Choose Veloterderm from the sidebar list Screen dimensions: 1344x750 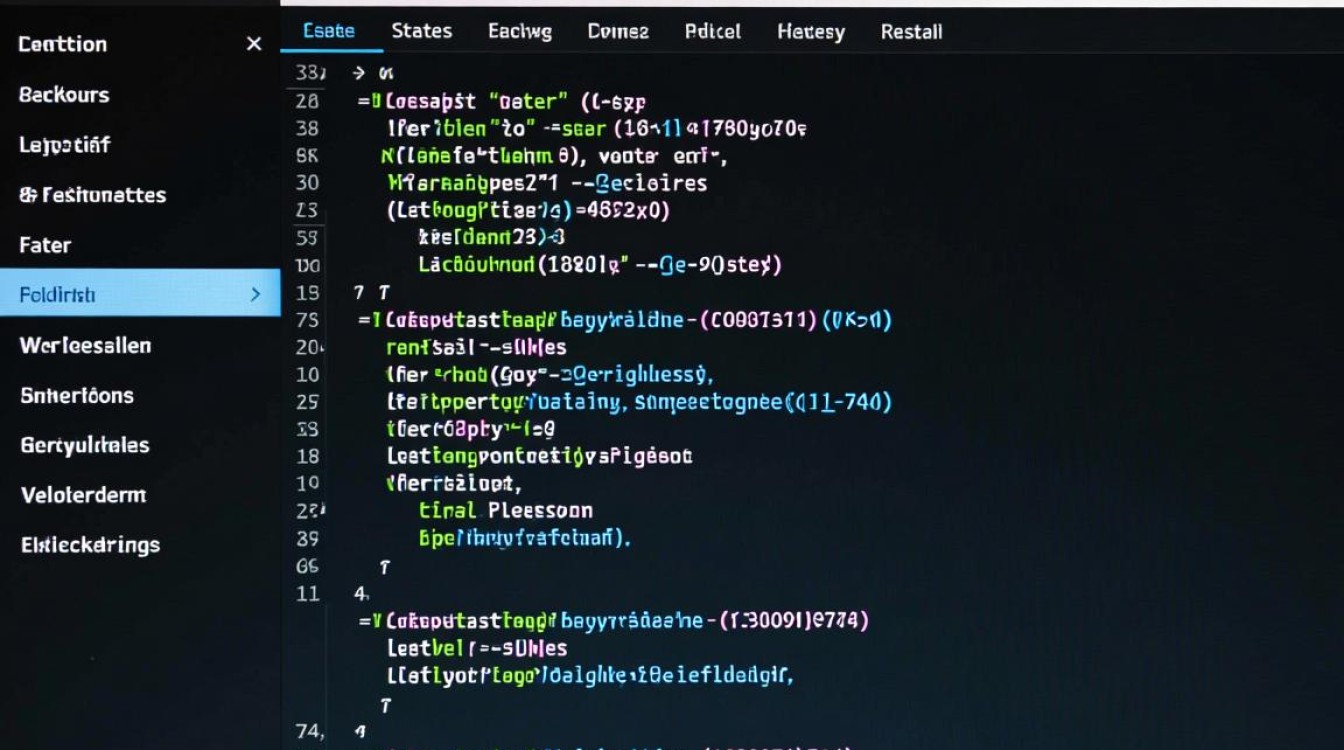[83, 495]
